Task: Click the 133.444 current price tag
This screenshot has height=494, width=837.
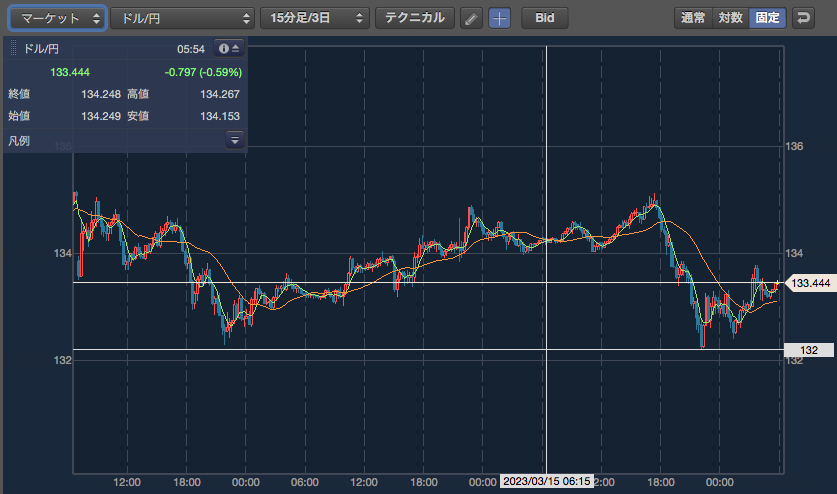Action: (810, 283)
